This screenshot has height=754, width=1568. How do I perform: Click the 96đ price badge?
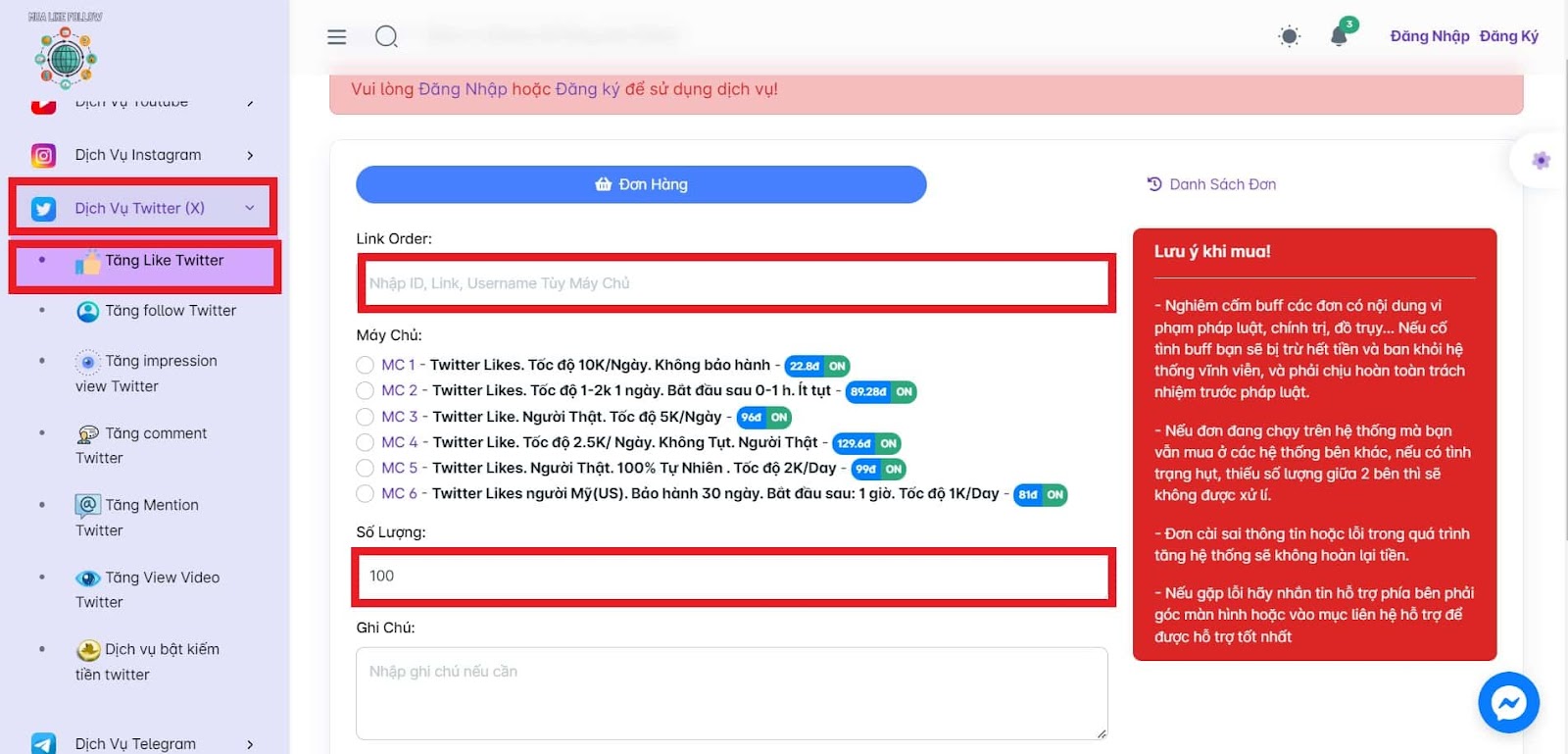[x=751, y=418]
